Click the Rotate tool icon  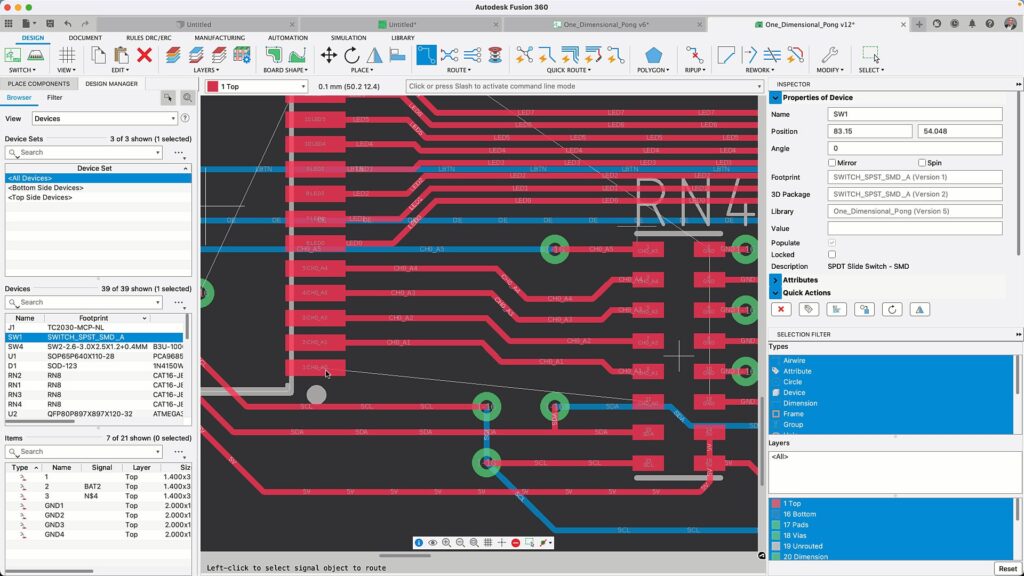352,55
